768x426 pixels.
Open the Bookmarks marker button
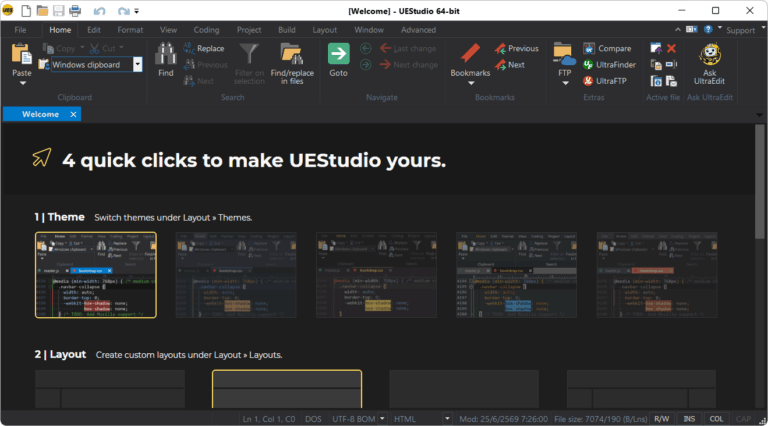pyautogui.click(x=470, y=54)
